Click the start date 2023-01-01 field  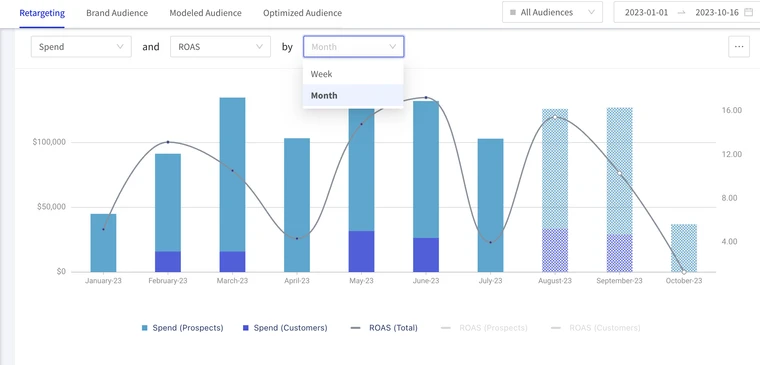point(646,13)
